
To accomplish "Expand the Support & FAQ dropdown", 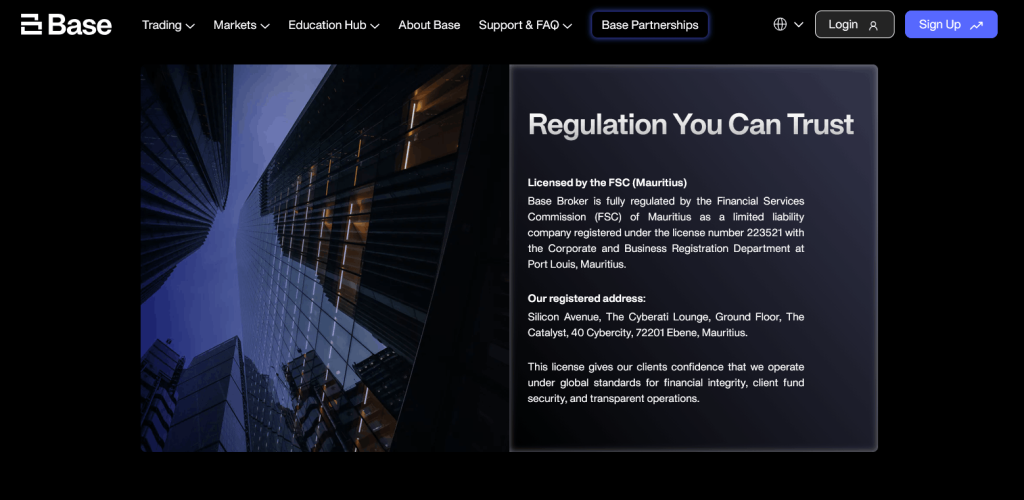I will coord(525,25).
